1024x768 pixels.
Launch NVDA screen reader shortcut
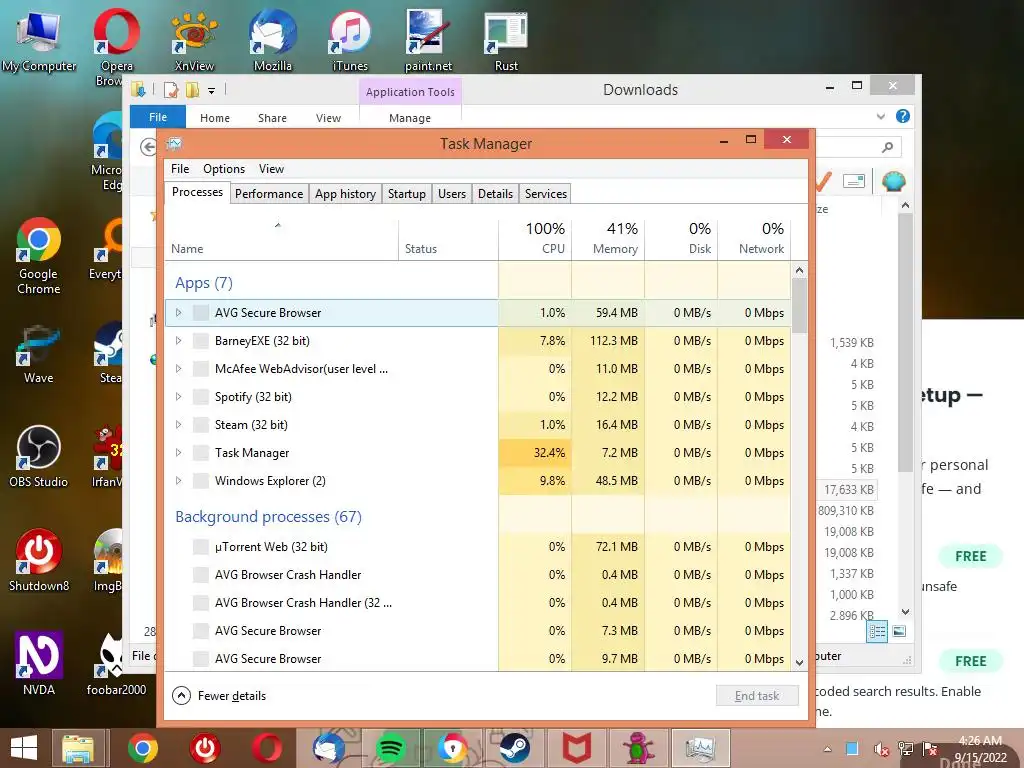(x=39, y=662)
